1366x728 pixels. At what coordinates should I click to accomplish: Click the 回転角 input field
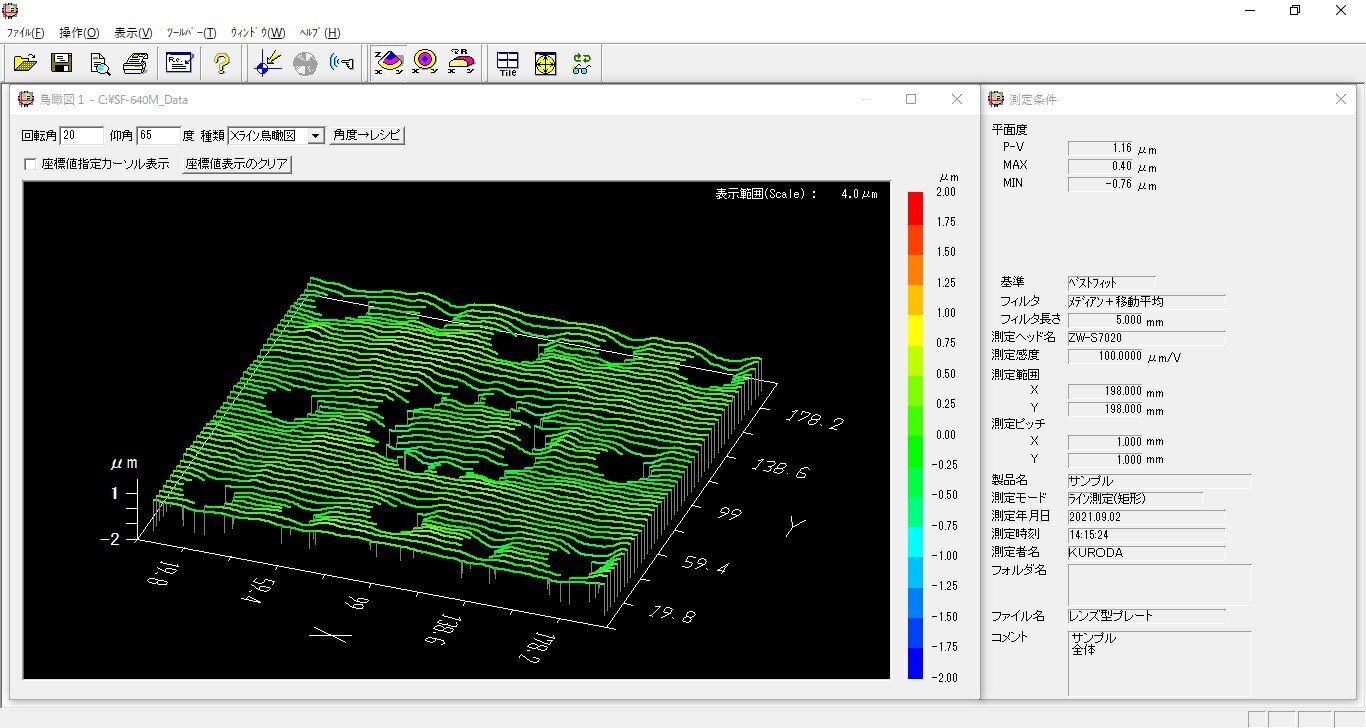tap(82, 135)
